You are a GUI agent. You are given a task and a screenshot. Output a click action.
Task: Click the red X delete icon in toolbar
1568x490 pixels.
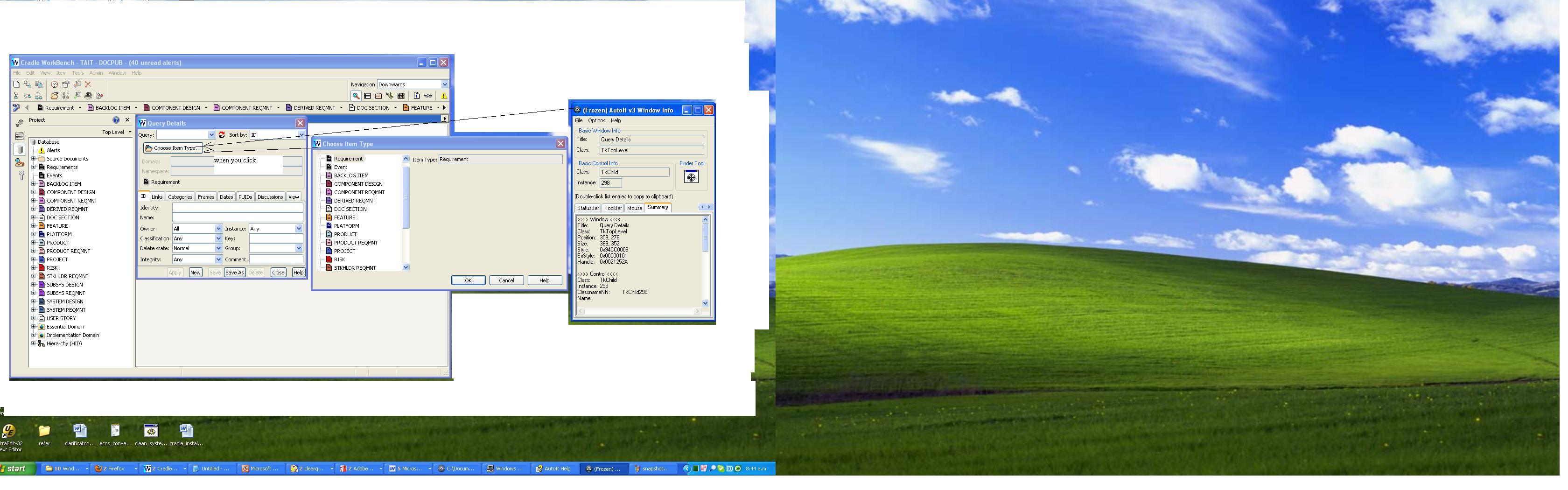tap(88, 84)
